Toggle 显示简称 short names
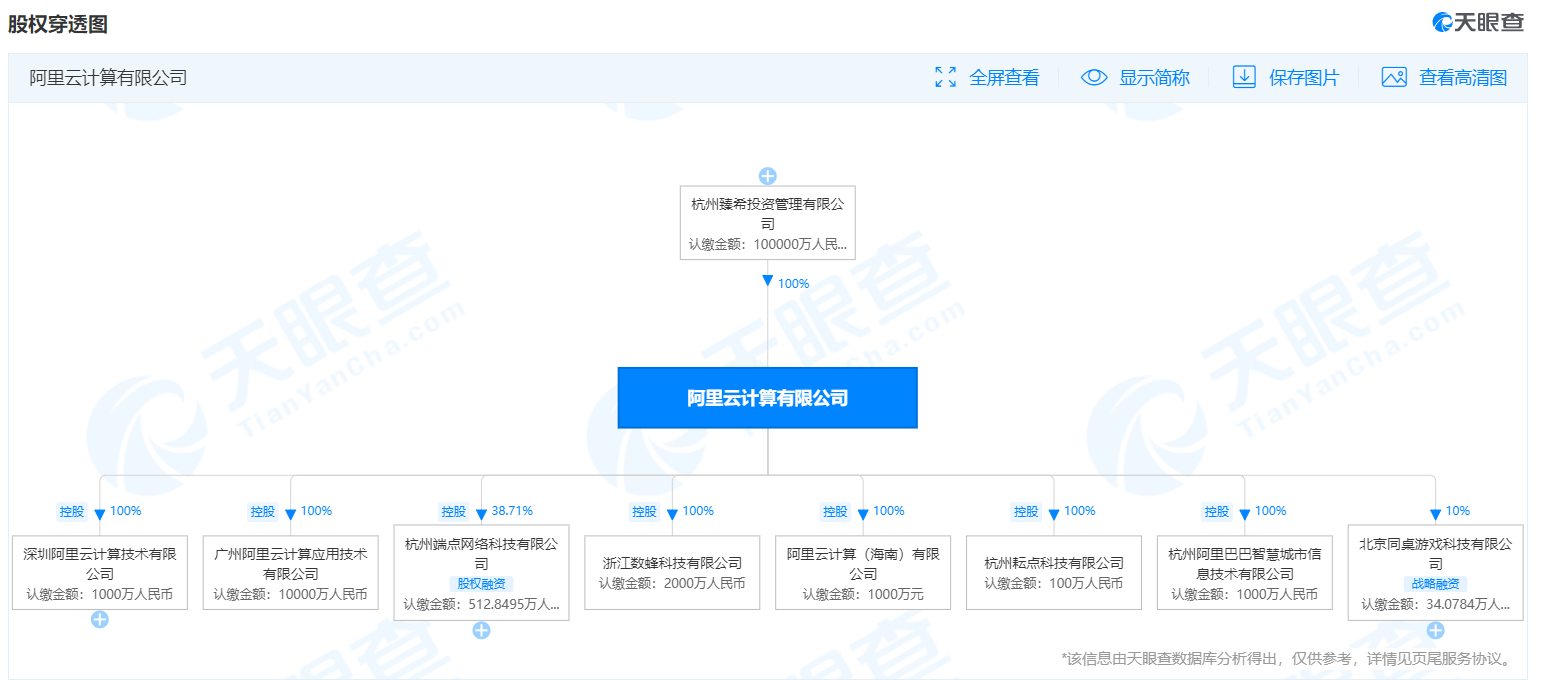The width and height of the screenshot is (1548, 680). (x=1154, y=77)
